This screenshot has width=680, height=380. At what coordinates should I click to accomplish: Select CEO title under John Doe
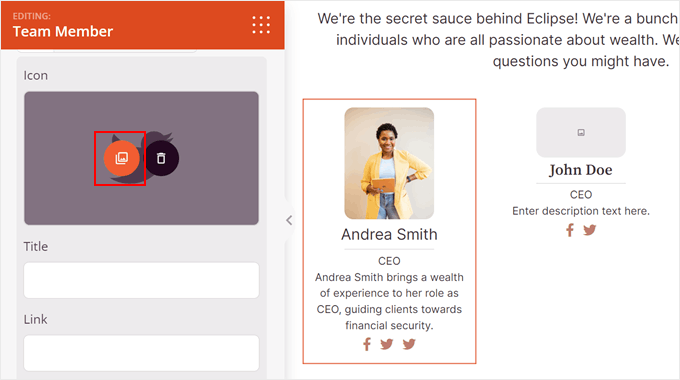pos(581,195)
